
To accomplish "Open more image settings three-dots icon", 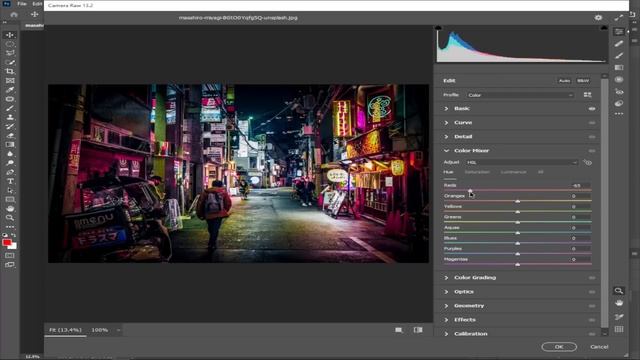I will (619, 114).
